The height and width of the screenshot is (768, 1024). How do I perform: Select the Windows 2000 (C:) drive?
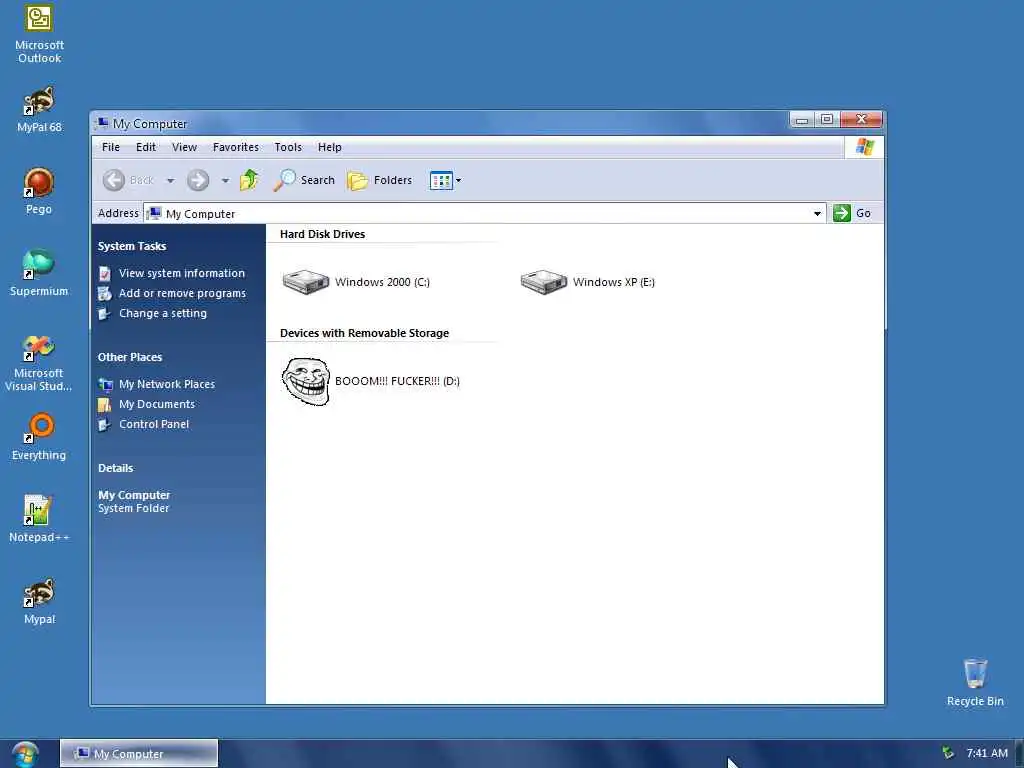(x=356, y=282)
